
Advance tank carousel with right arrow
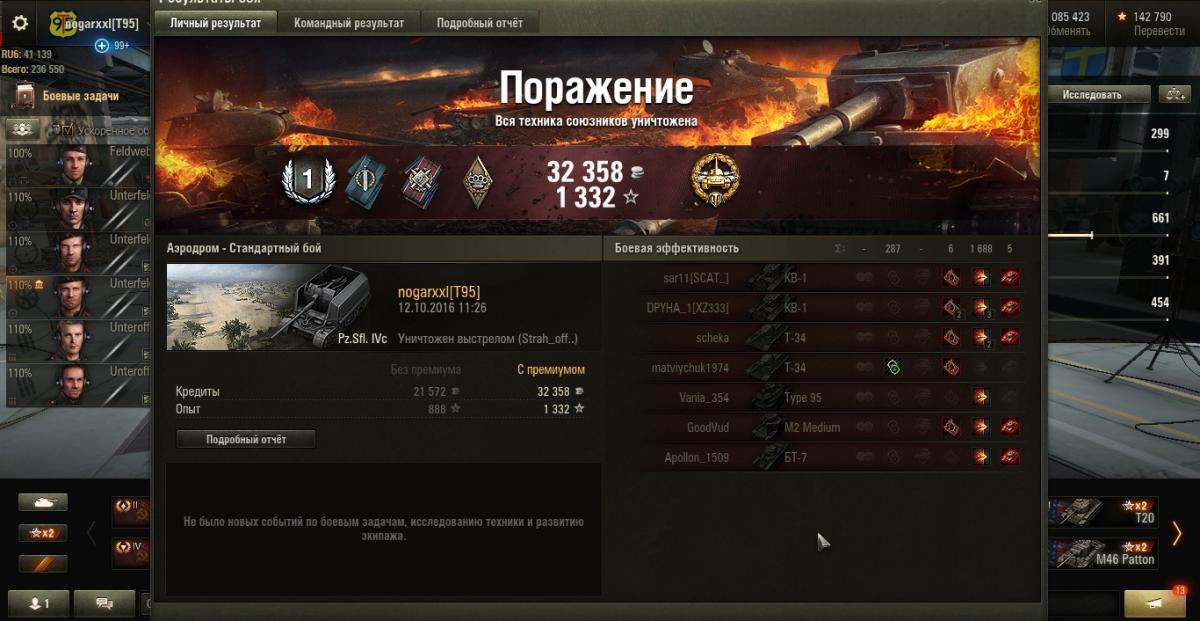click(x=1177, y=533)
